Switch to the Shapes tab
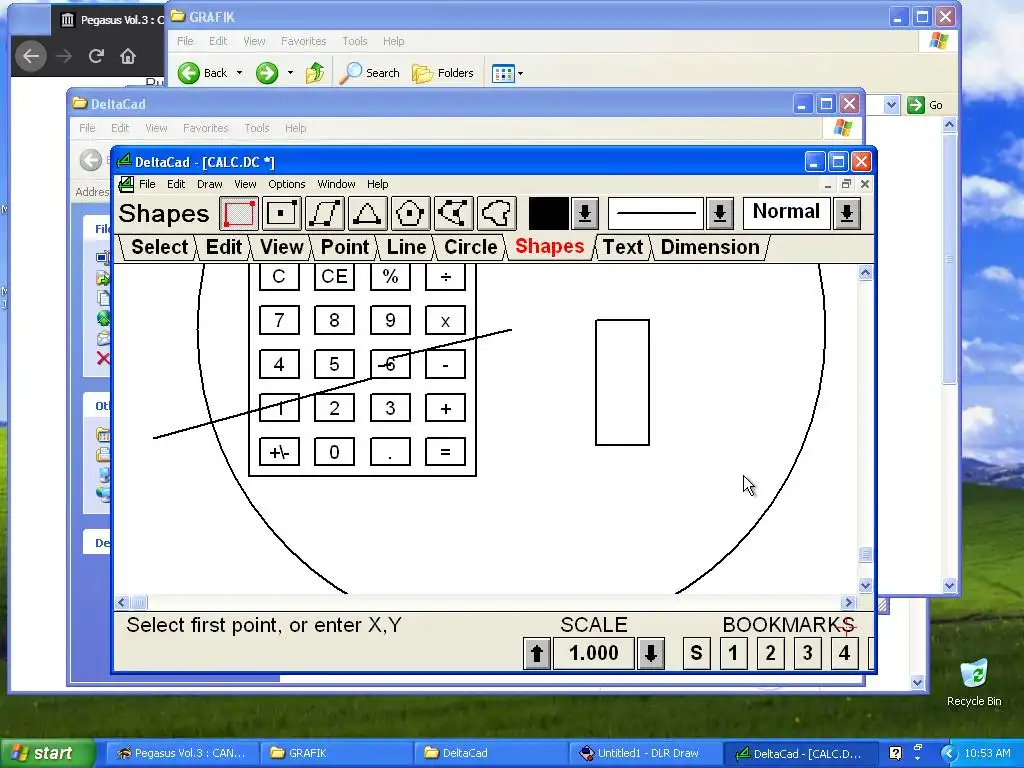Image resolution: width=1024 pixels, height=768 pixels. point(549,247)
